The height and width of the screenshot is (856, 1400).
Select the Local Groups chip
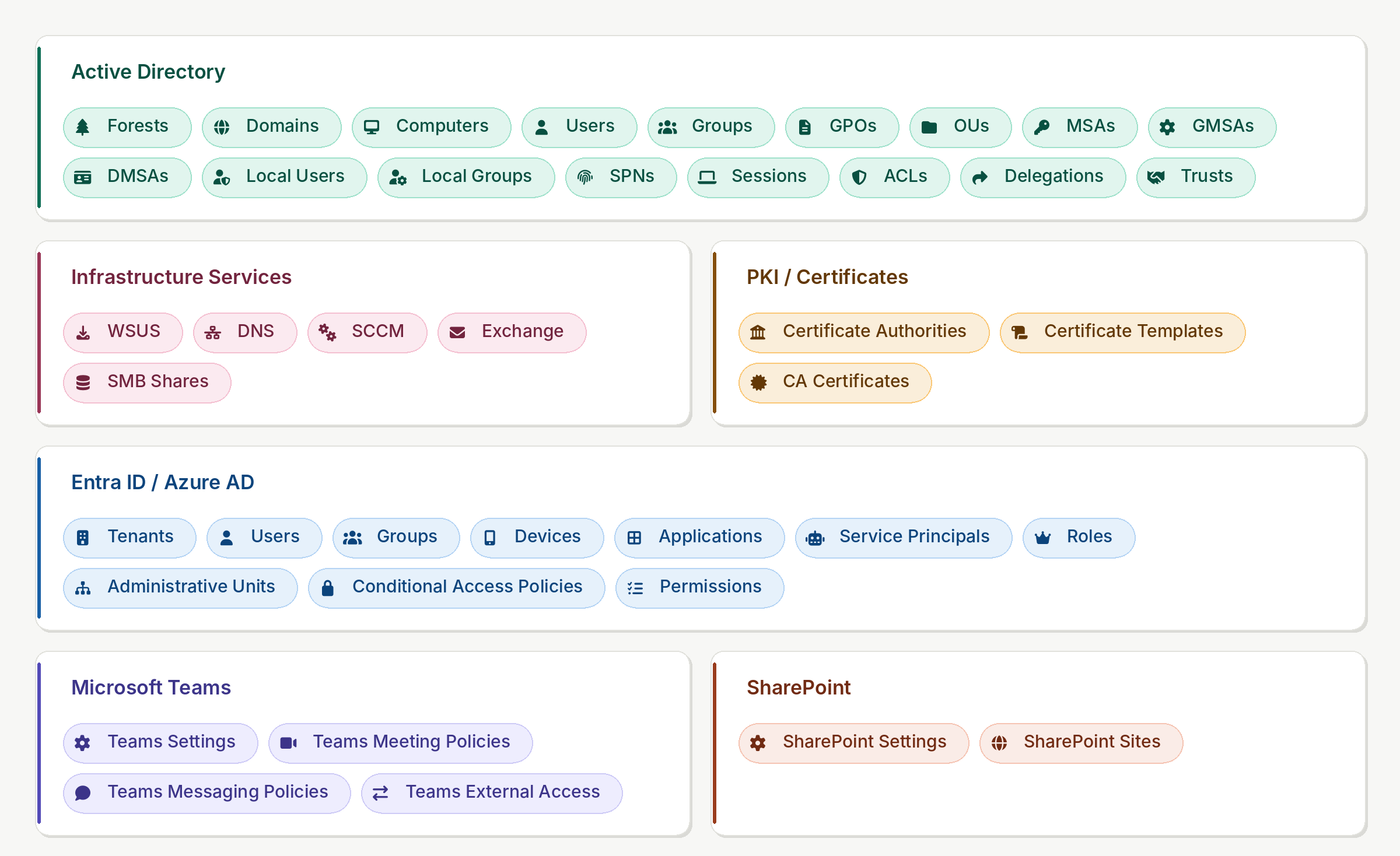click(x=466, y=177)
